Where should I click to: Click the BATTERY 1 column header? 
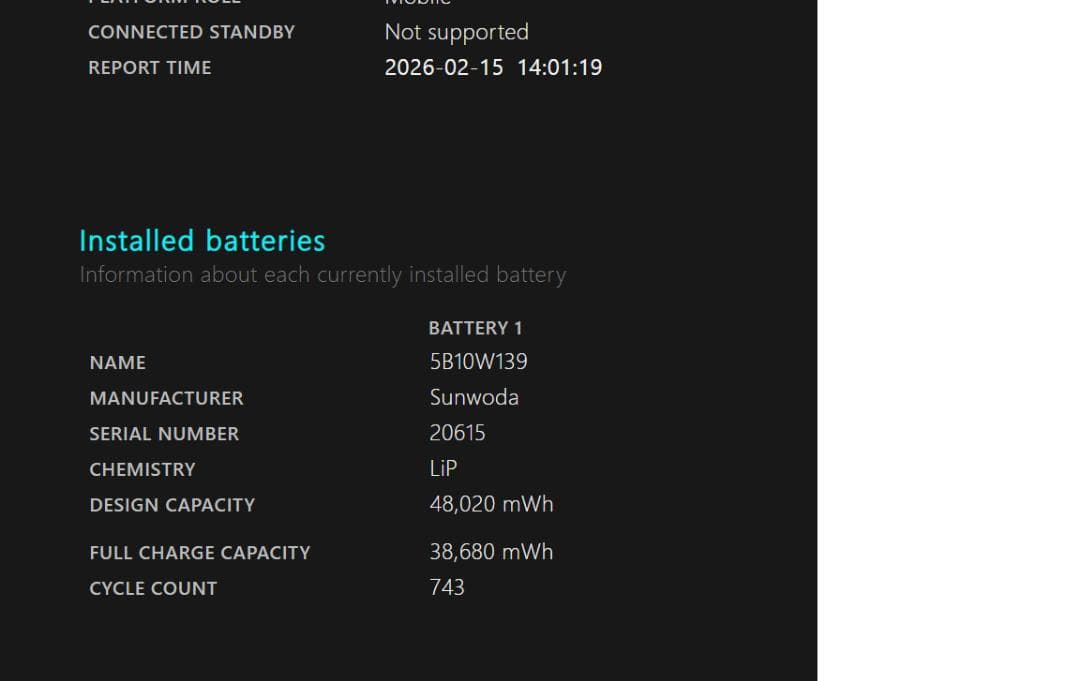click(x=475, y=328)
